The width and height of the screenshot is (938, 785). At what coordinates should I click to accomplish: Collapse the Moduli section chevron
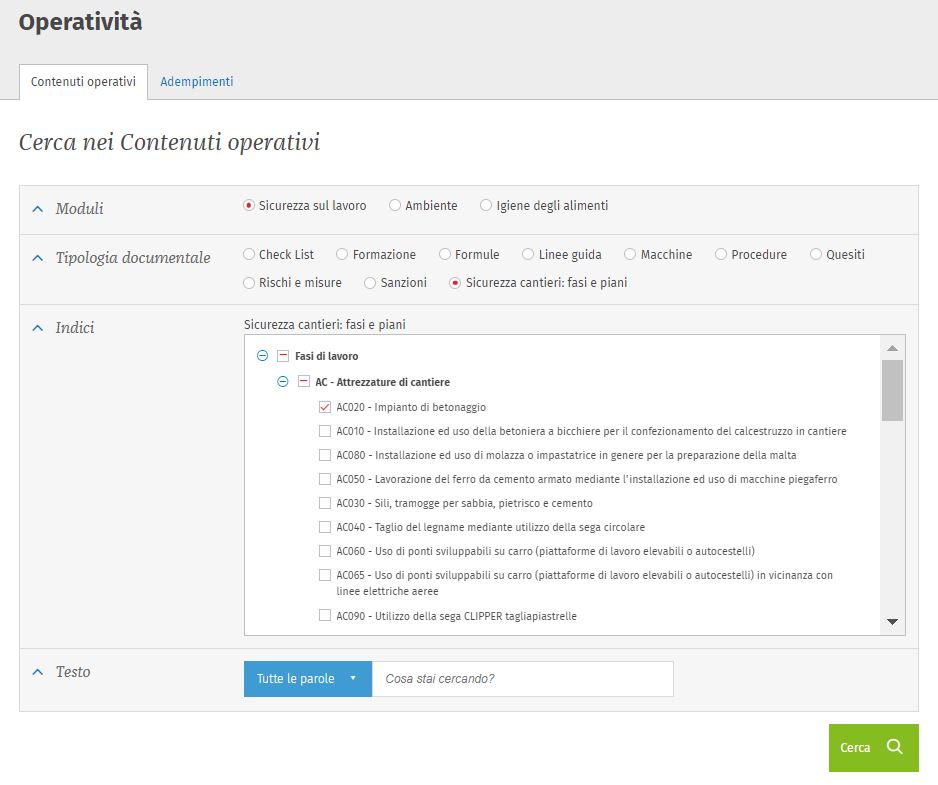38,209
